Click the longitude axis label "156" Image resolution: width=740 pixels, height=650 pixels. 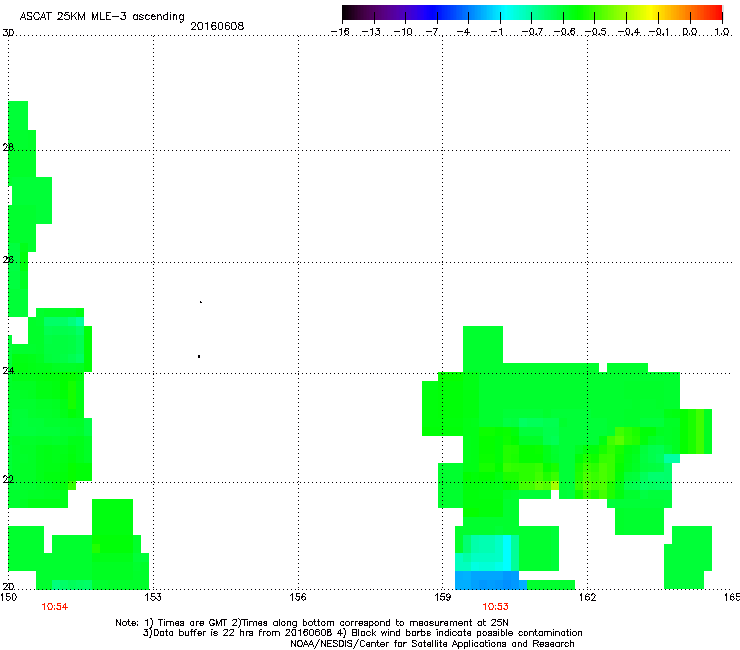click(x=298, y=597)
